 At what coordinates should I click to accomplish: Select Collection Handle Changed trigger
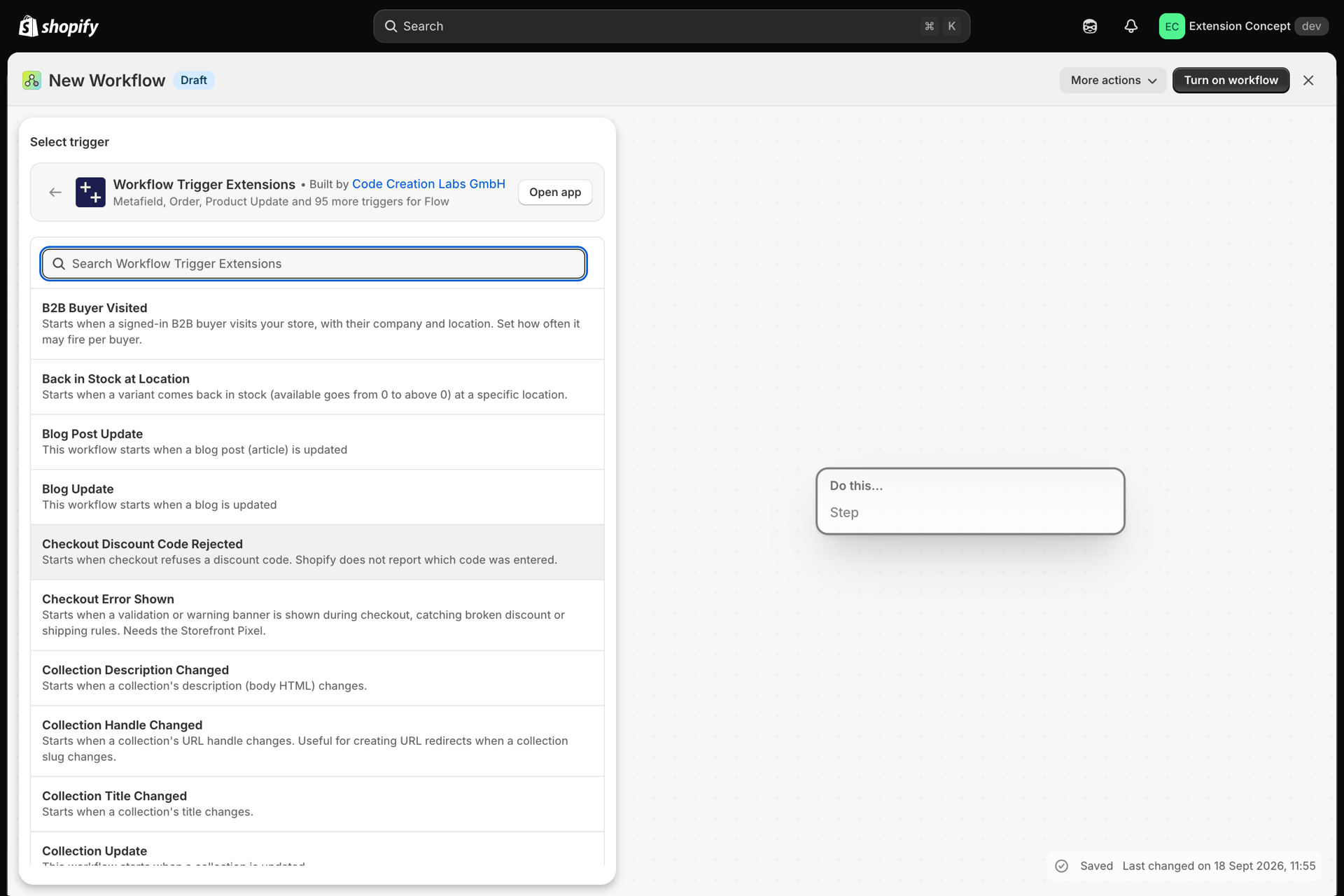317,741
